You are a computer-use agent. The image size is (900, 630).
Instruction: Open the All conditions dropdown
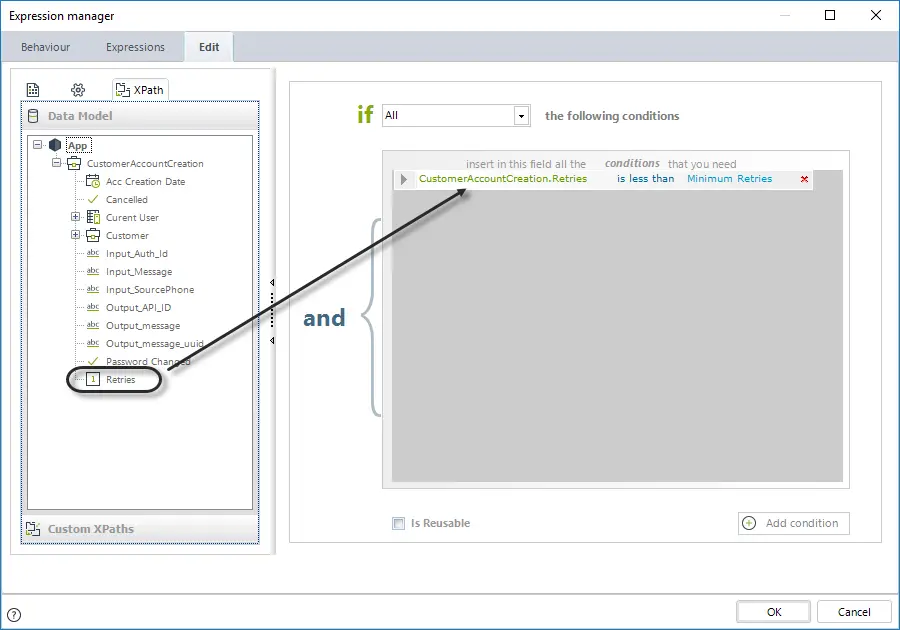521,116
